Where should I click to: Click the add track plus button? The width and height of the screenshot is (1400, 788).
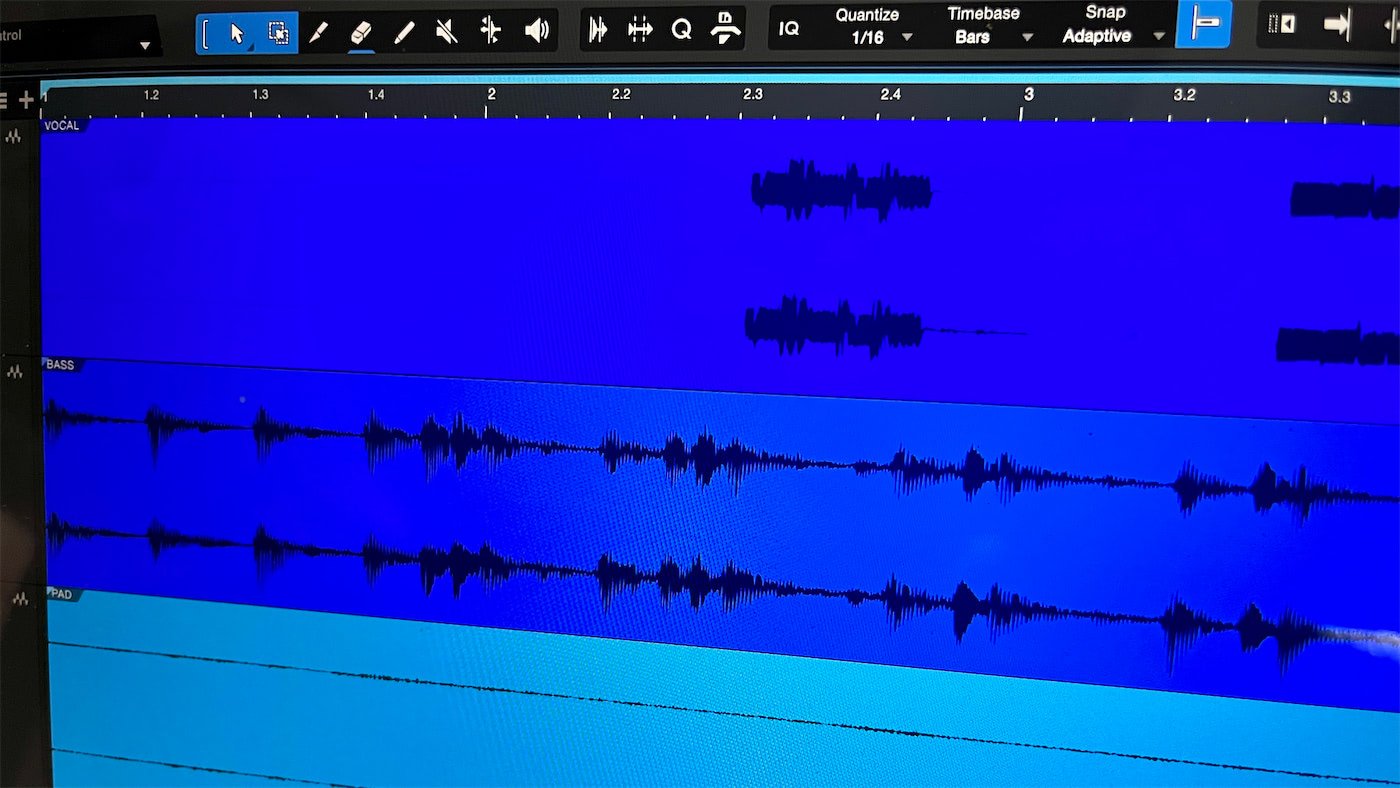26,100
